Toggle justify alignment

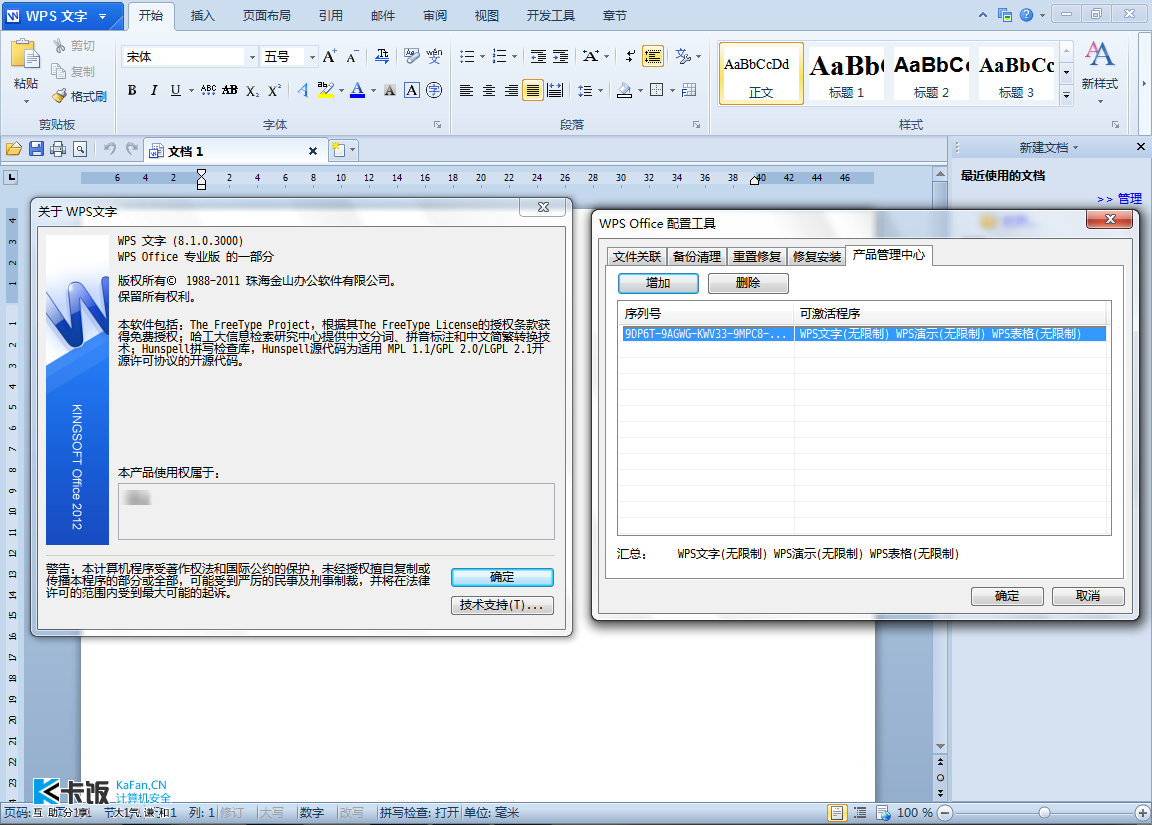[533, 90]
